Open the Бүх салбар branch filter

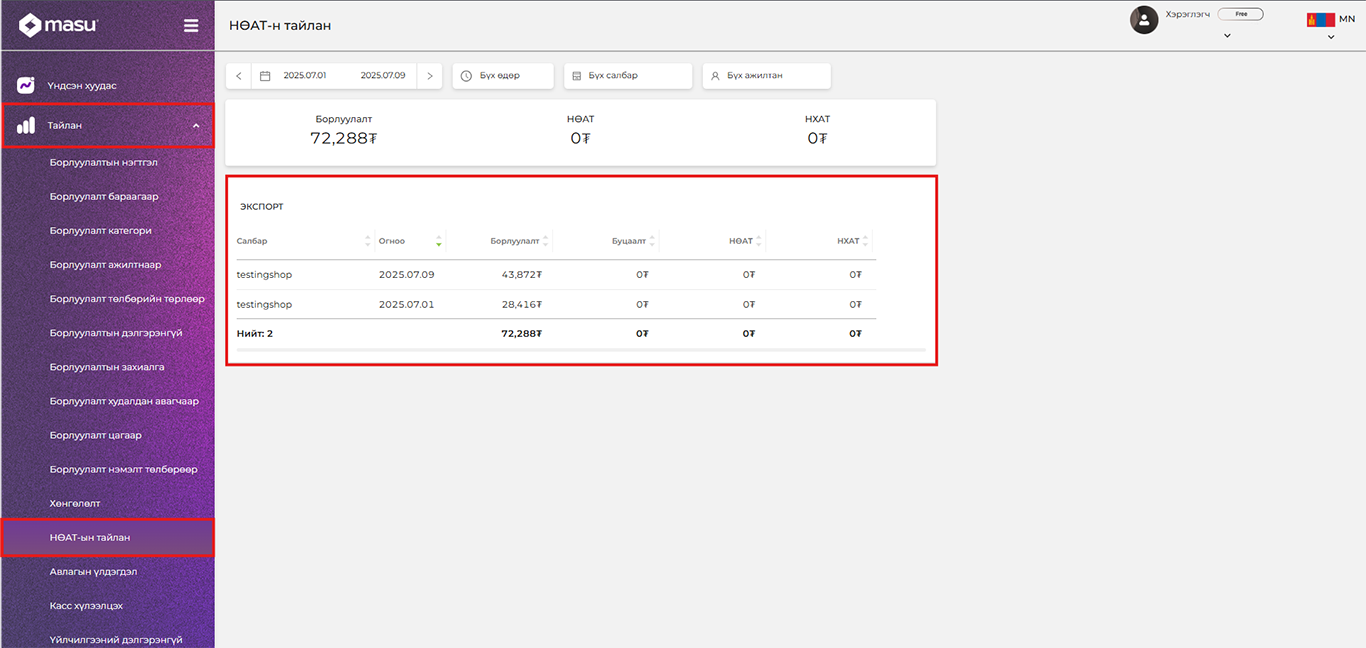tap(627, 76)
